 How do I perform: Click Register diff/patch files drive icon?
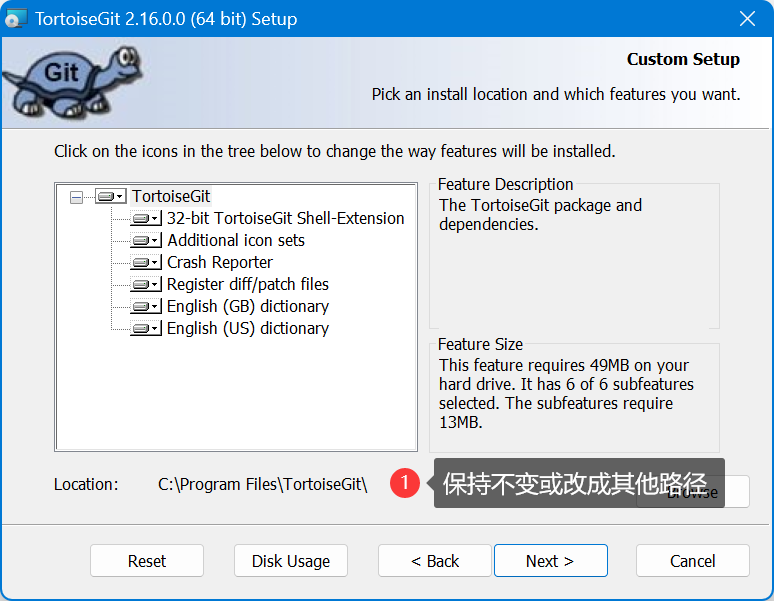coord(146,285)
